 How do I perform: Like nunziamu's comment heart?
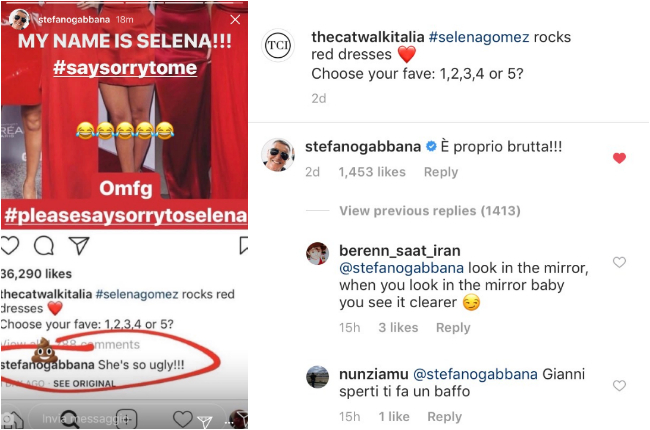pos(619,385)
